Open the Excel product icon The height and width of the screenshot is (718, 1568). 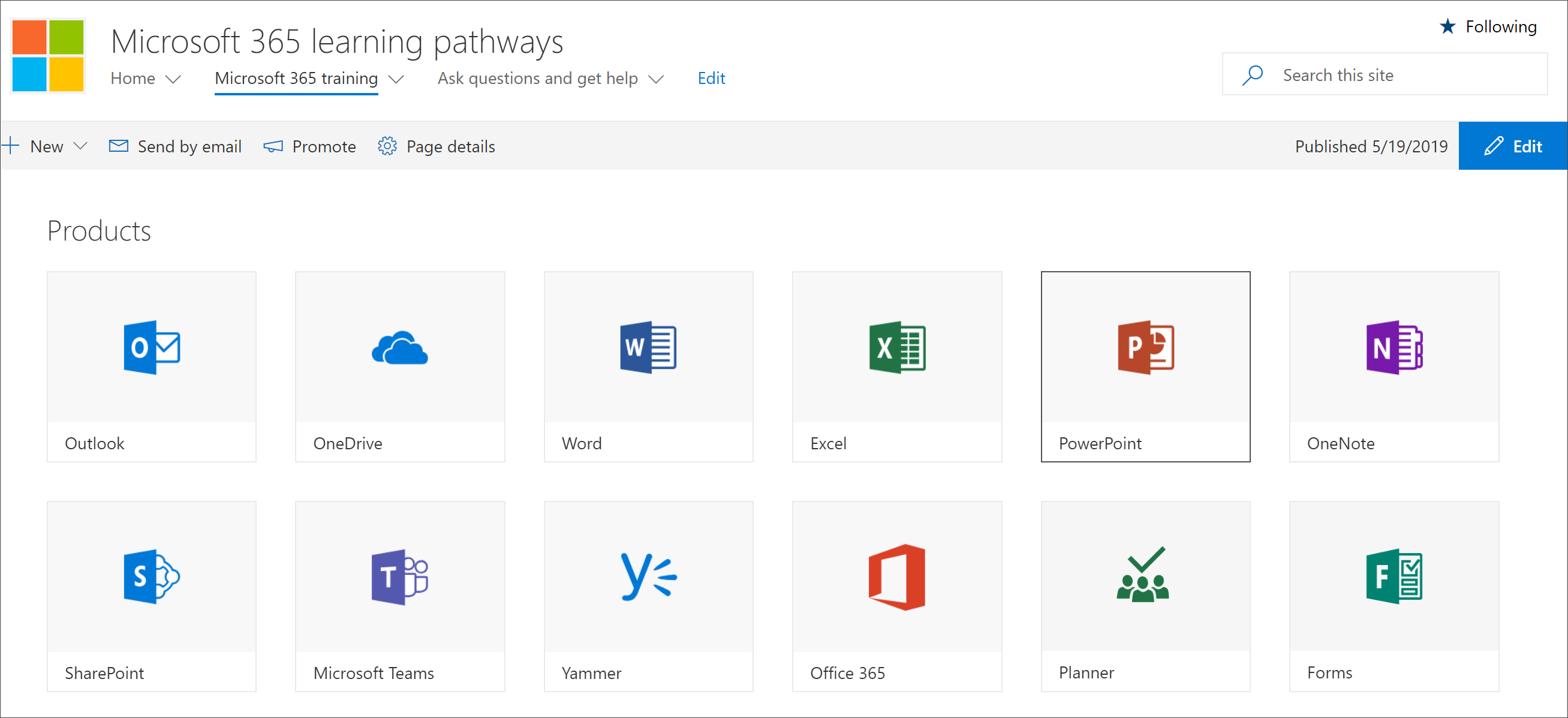pos(897,347)
